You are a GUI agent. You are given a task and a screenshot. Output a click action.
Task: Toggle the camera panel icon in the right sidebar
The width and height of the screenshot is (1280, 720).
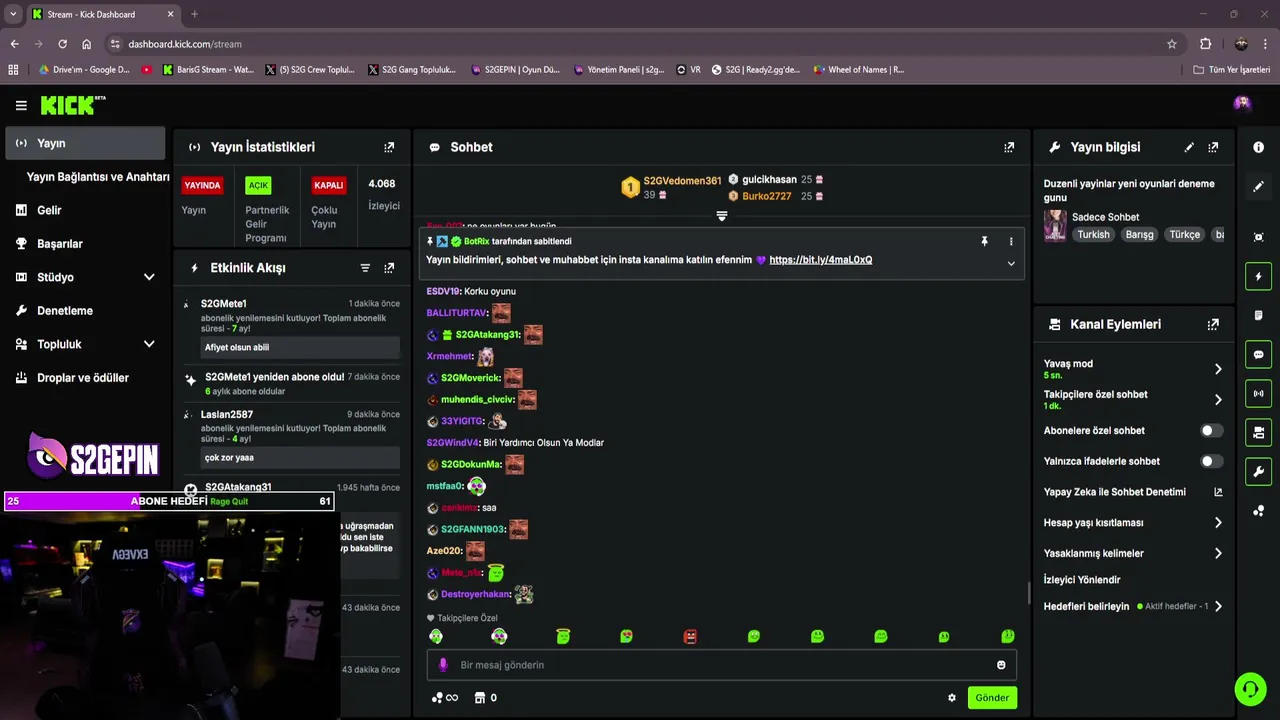(1258, 432)
